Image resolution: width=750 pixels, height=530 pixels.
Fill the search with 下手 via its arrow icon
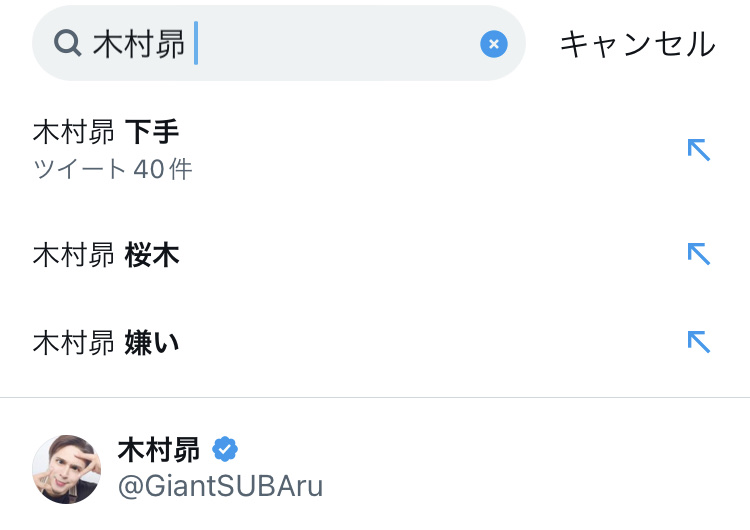coord(698,150)
